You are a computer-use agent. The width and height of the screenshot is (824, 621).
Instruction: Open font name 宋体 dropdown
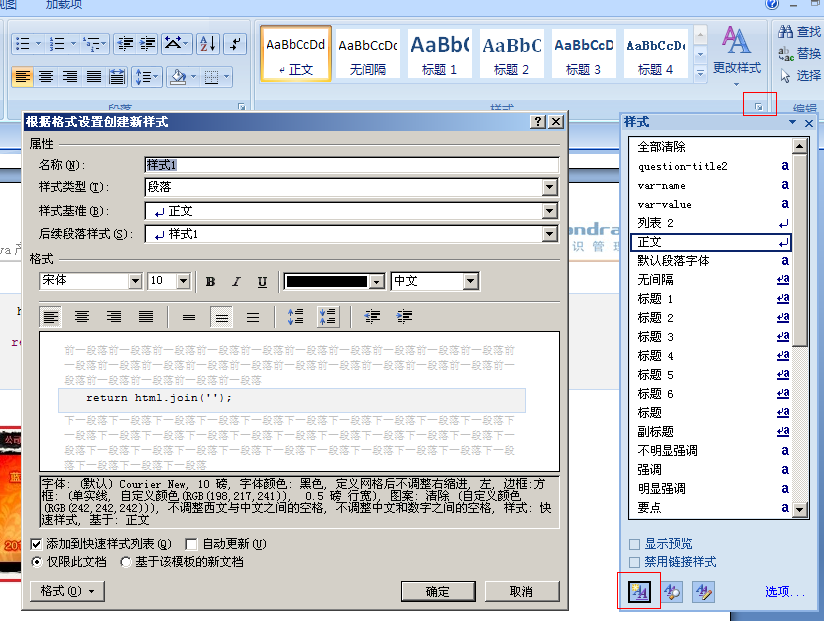[135, 281]
